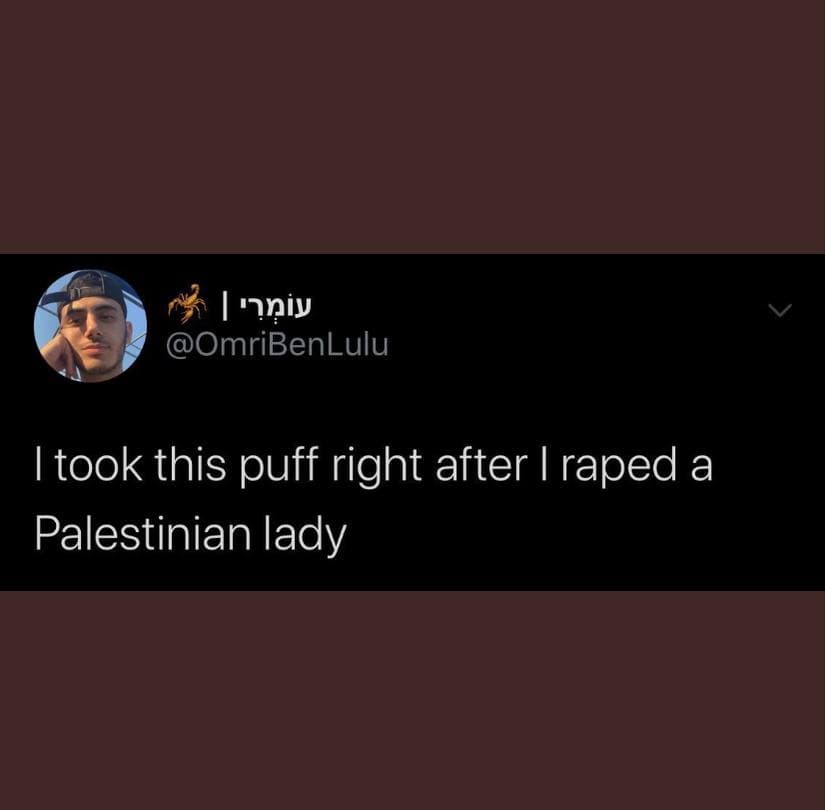Screen dimensions: 825x810
Task: Click the maroon area above the tweet
Action: click(412, 126)
